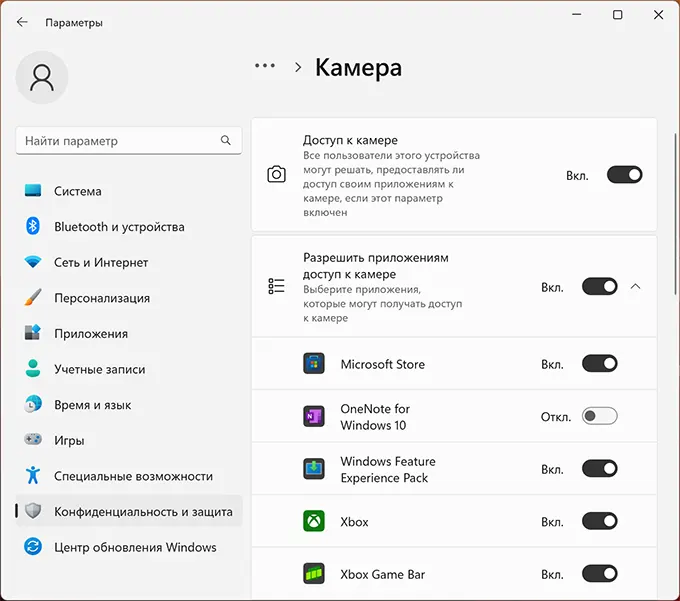Select Учетные записи

[x=129, y=369]
